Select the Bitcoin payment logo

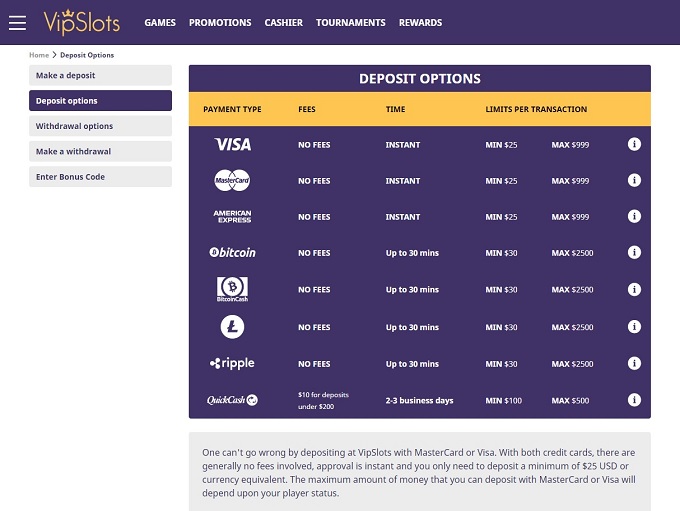click(x=232, y=253)
